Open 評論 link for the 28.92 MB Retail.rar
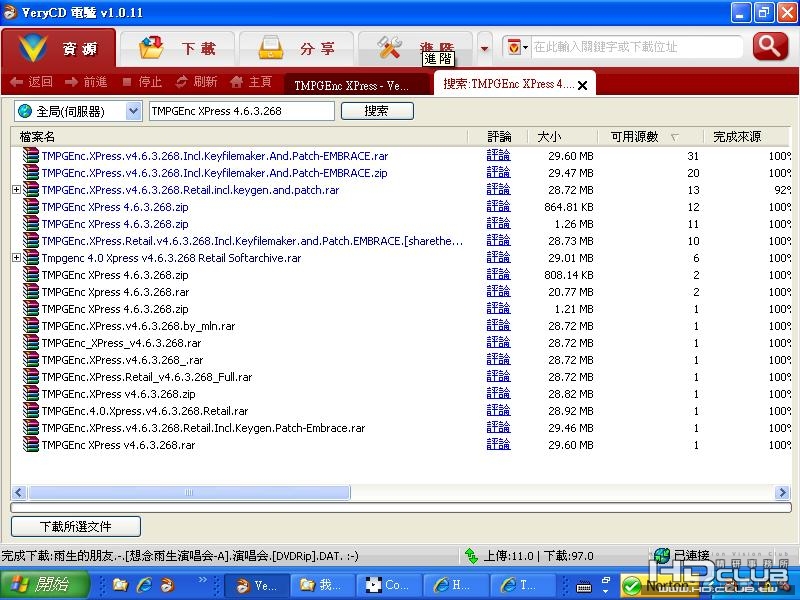This screenshot has height=600, width=800. [x=498, y=411]
